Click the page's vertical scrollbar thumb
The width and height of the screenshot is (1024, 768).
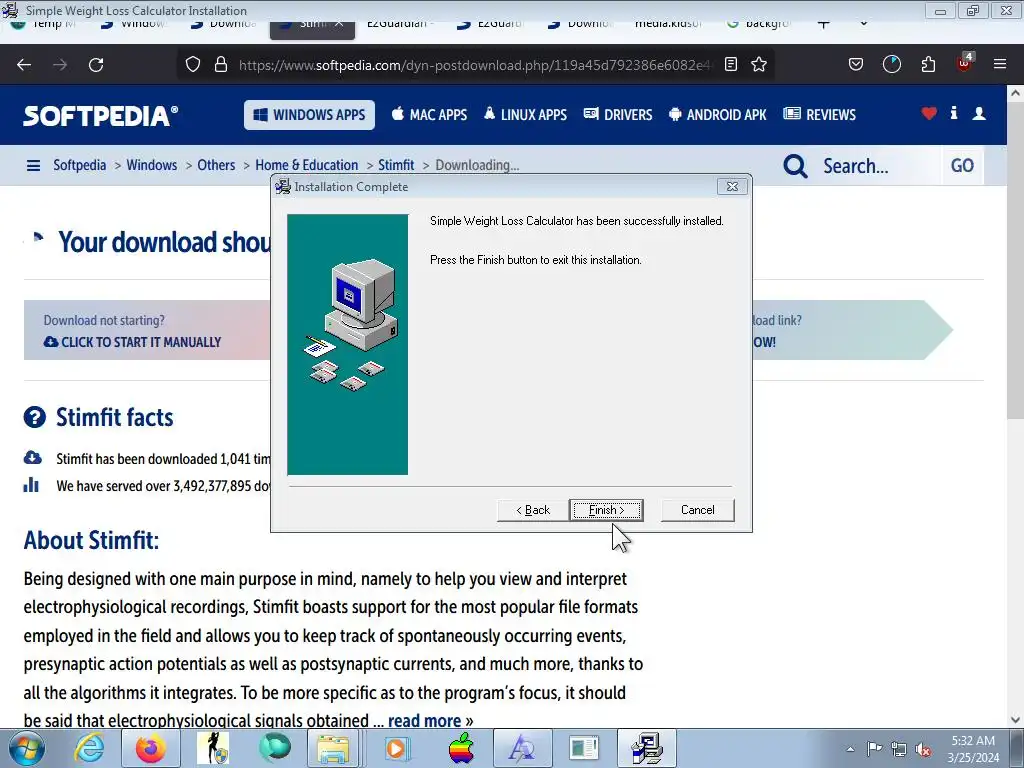(1016, 260)
